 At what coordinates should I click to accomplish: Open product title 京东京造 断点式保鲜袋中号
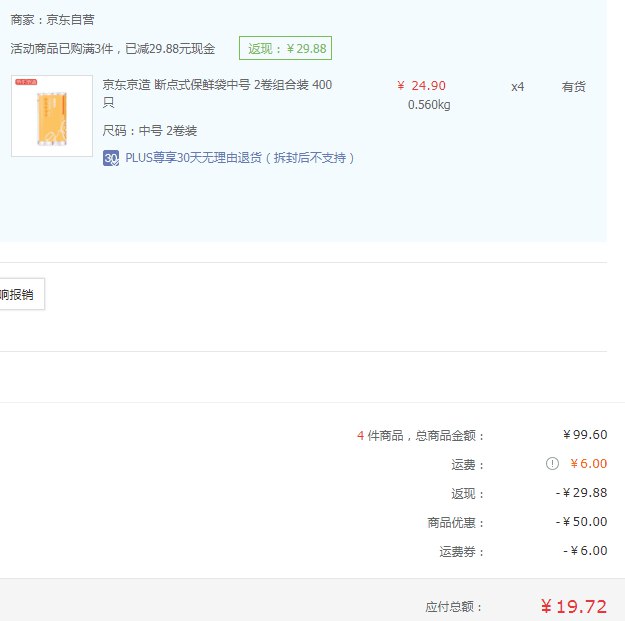[x=217, y=93]
